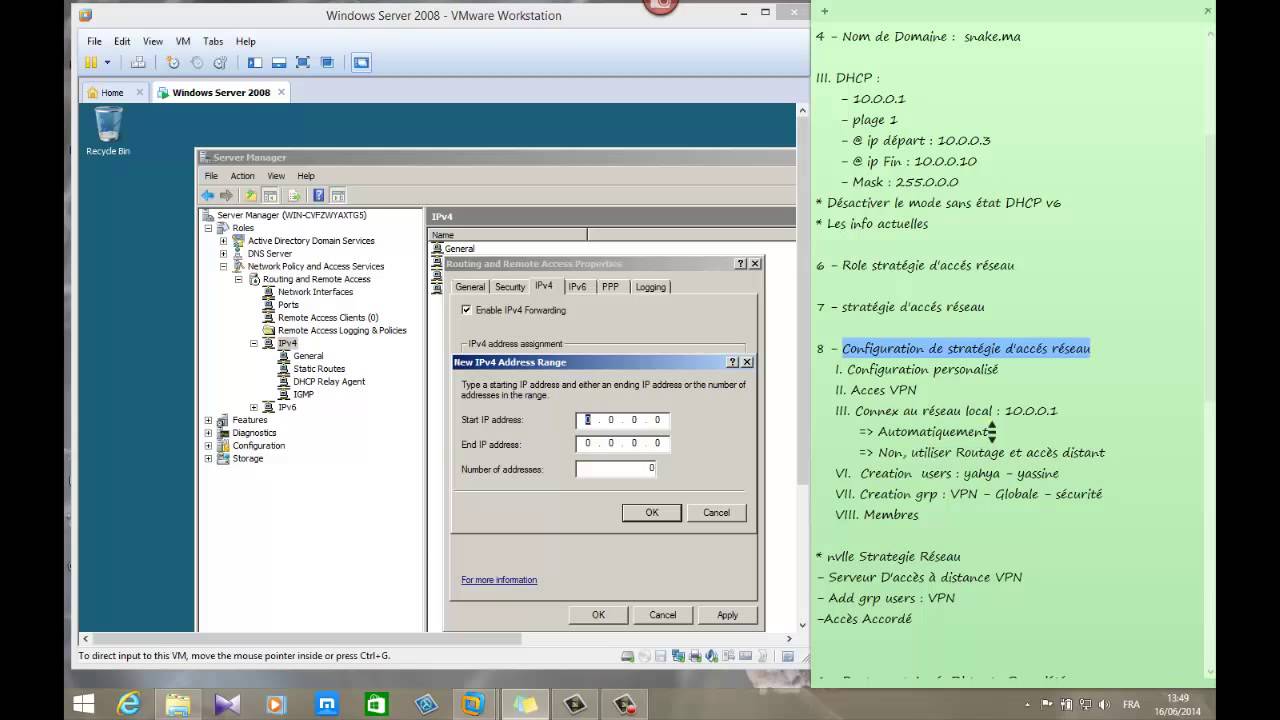Select Network Interfaces in the tree
This screenshot has height=720, width=1280.
click(x=315, y=292)
